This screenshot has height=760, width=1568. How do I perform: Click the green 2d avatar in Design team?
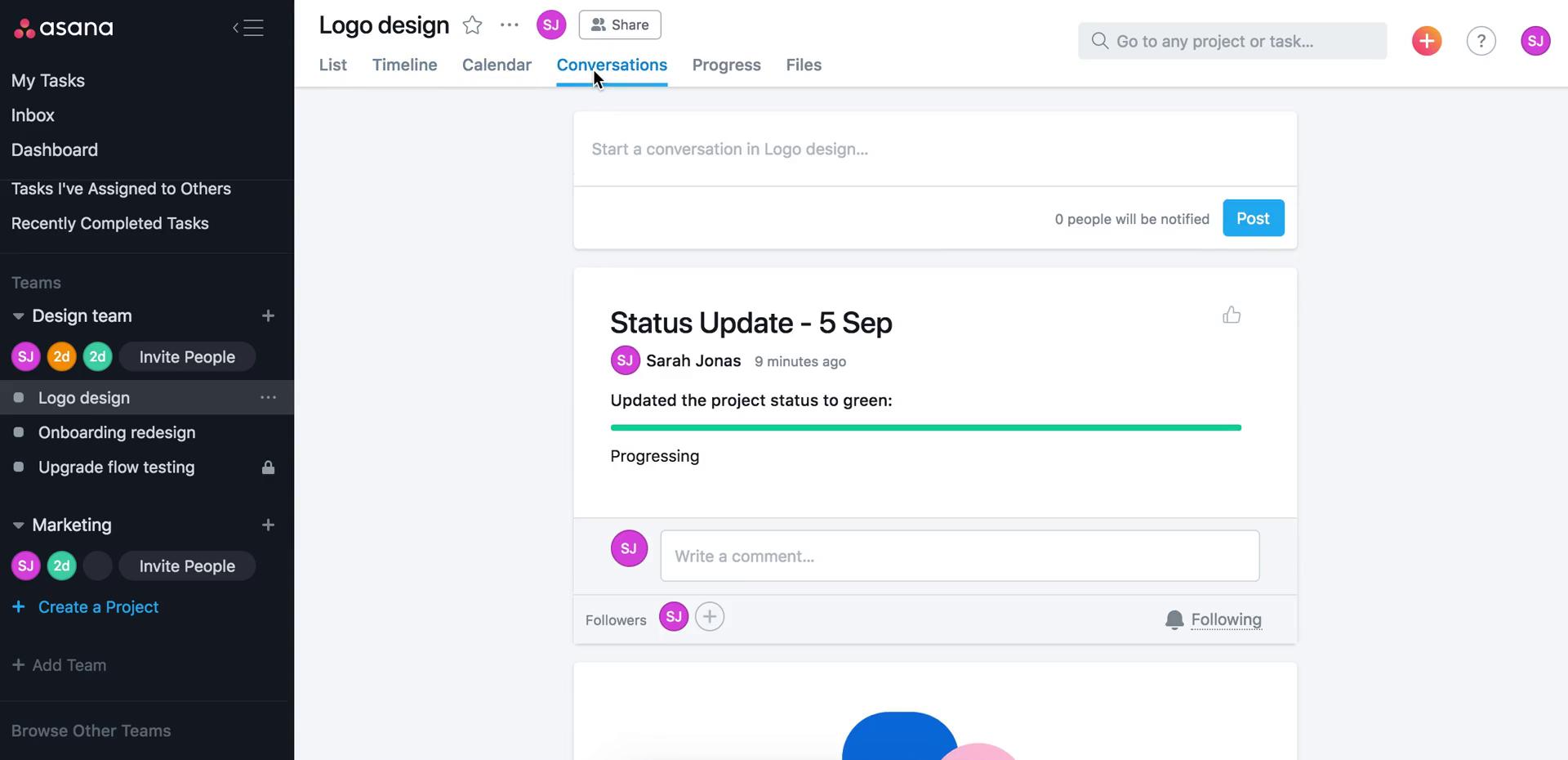tap(97, 356)
